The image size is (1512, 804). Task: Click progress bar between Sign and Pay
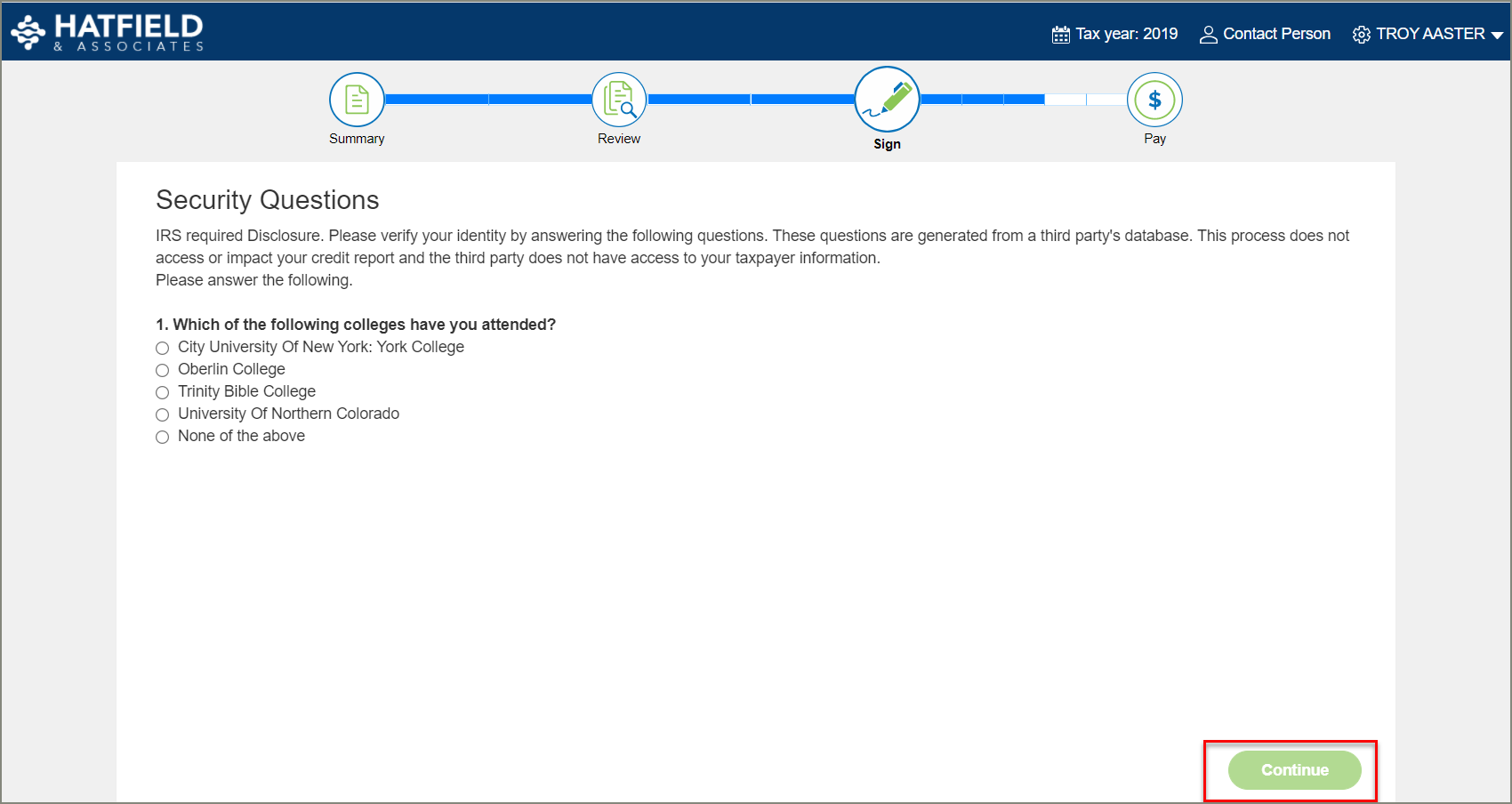pyautogui.click(x=1023, y=100)
